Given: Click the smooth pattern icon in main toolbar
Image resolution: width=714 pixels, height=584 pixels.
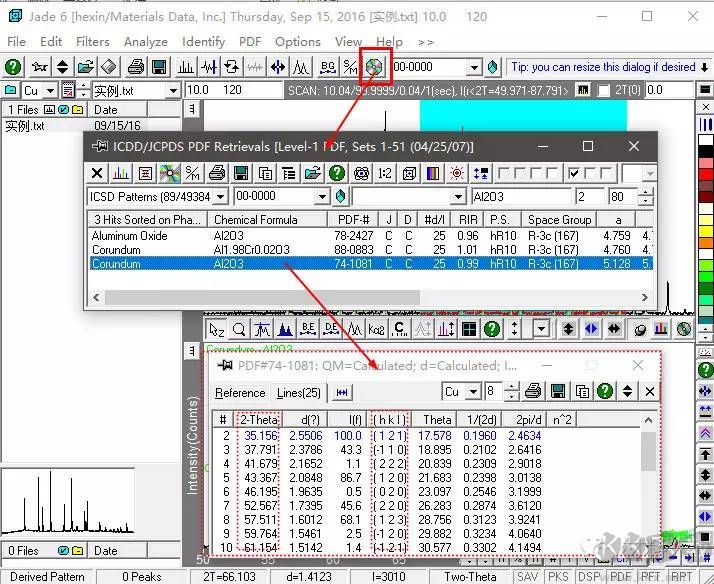Looking at the screenshot, I should pyautogui.click(x=255, y=67).
